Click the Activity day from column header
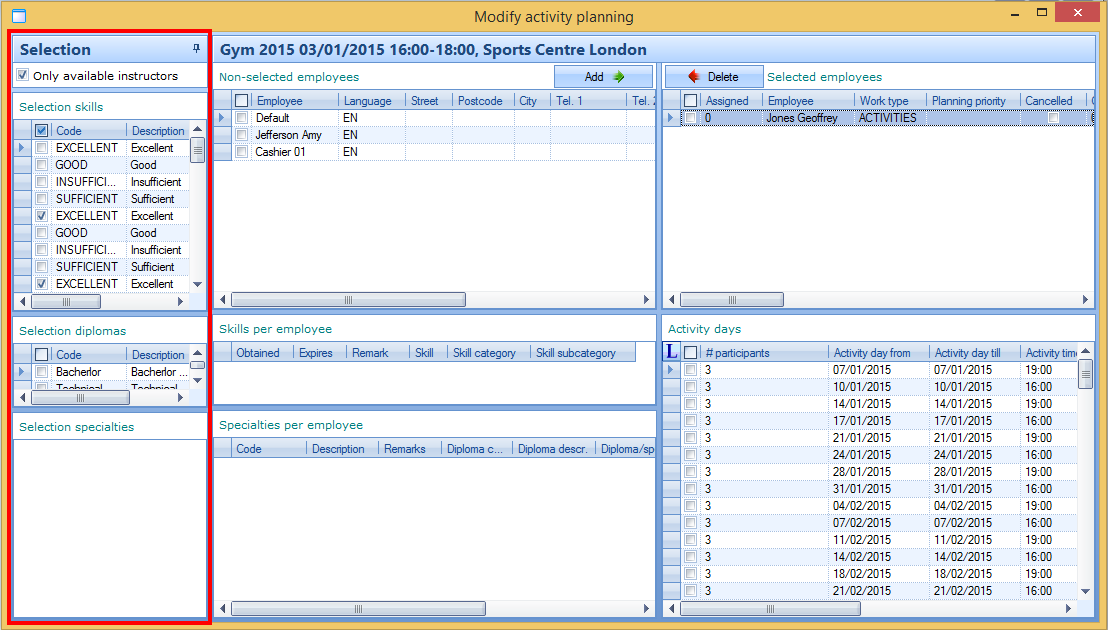Screen dimensions: 1108x630 tap(872, 353)
